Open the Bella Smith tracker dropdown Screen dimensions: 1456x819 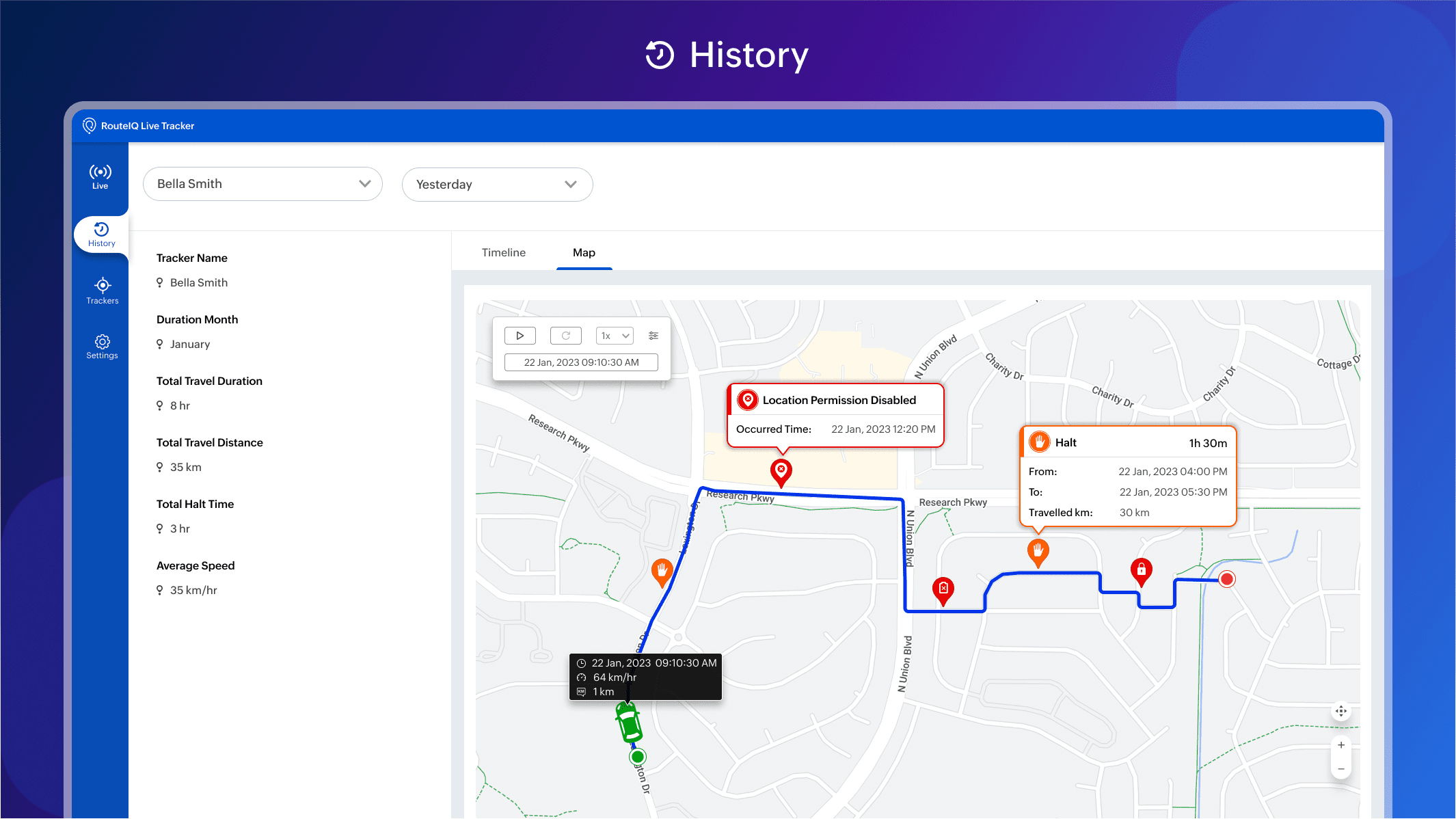262,184
